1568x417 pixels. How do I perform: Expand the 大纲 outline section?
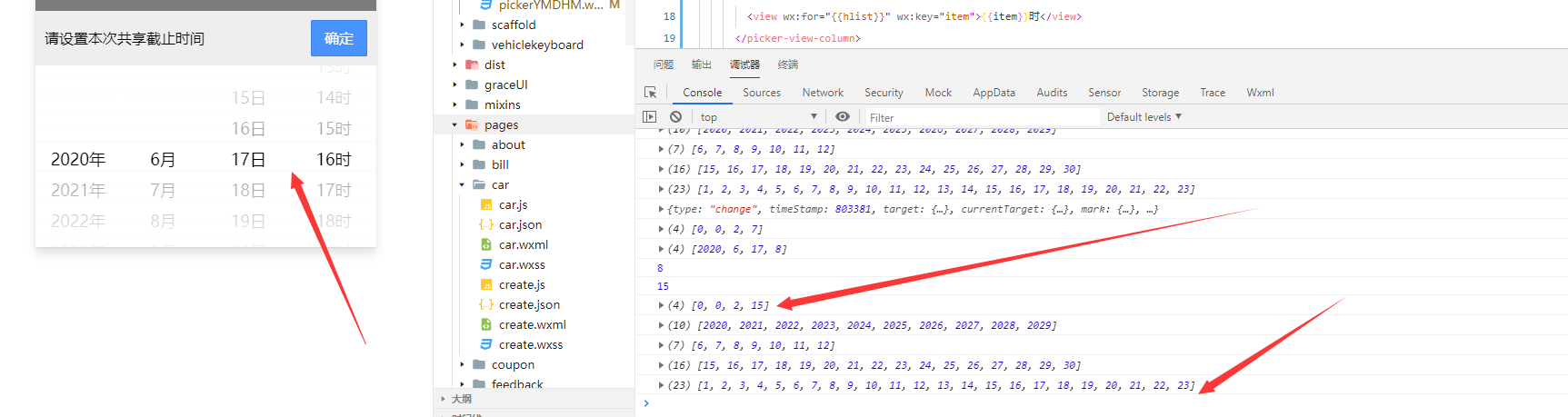(x=462, y=399)
